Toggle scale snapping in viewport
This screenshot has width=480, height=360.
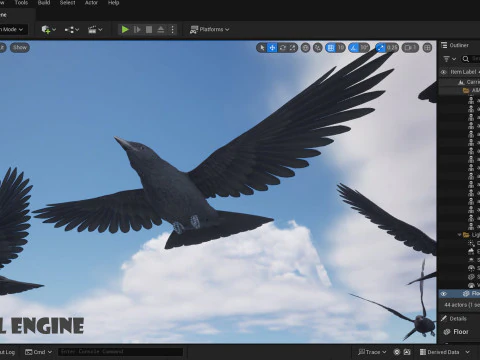pos(380,48)
